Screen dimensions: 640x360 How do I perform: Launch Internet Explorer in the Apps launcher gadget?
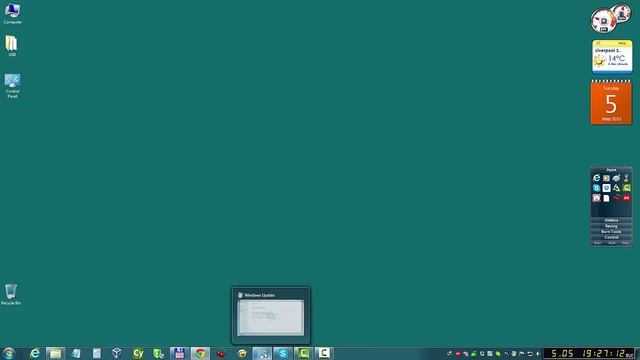pyautogui.click(x=596, y=178)
